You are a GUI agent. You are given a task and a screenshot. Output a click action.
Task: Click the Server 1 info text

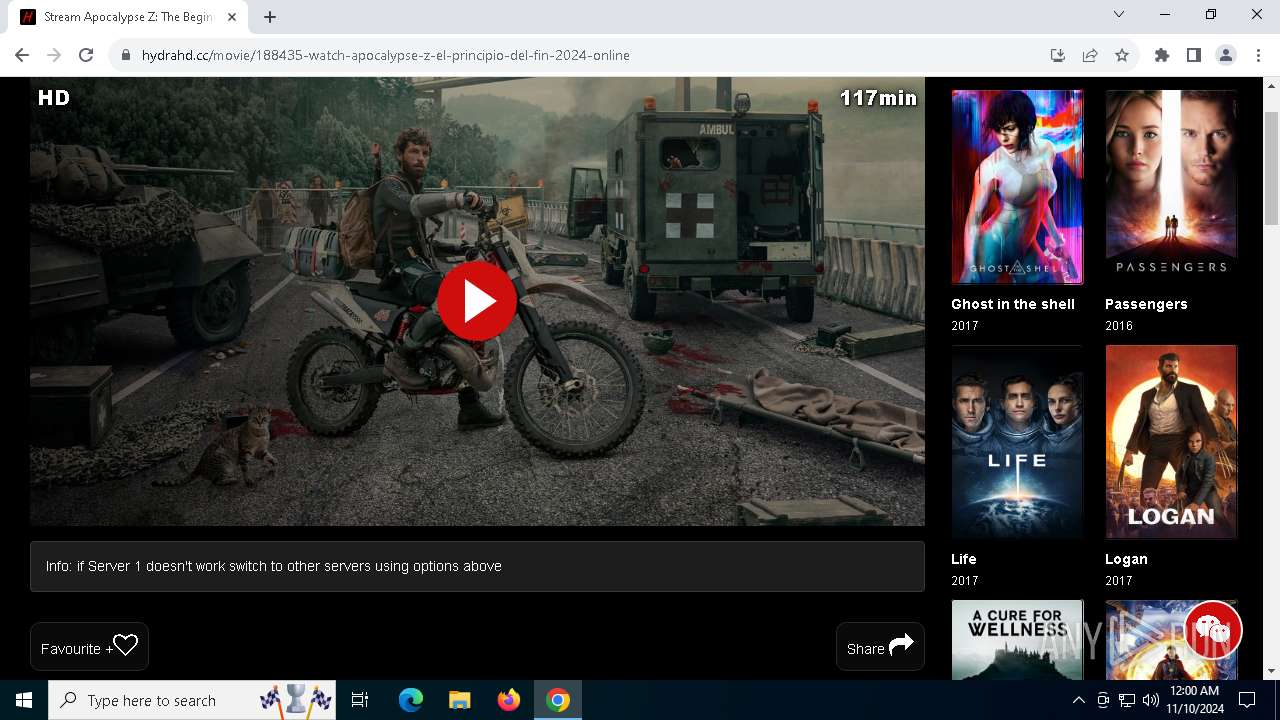(274, 566)
